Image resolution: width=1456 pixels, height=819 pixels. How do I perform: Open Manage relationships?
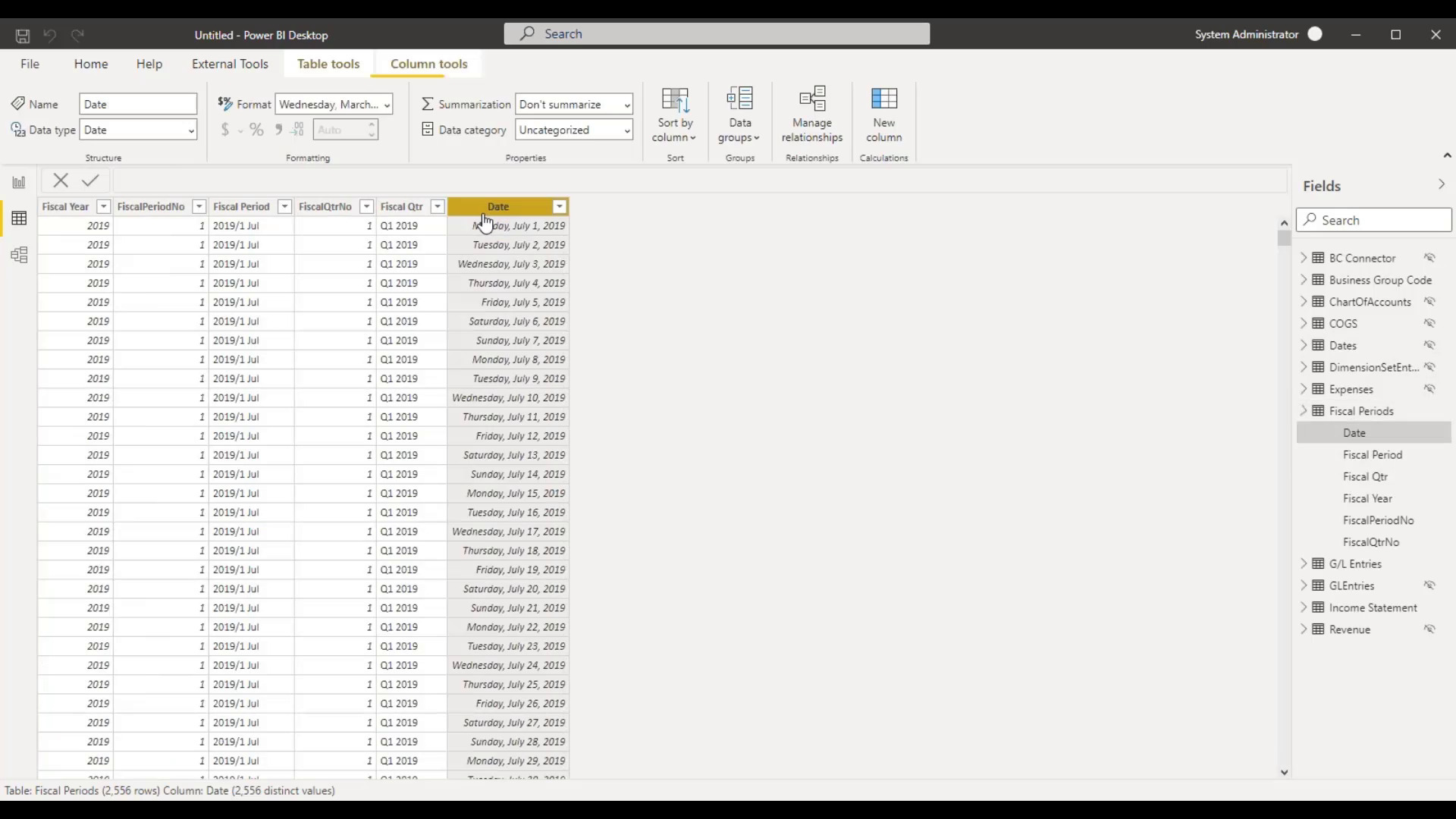coord(811,114)
